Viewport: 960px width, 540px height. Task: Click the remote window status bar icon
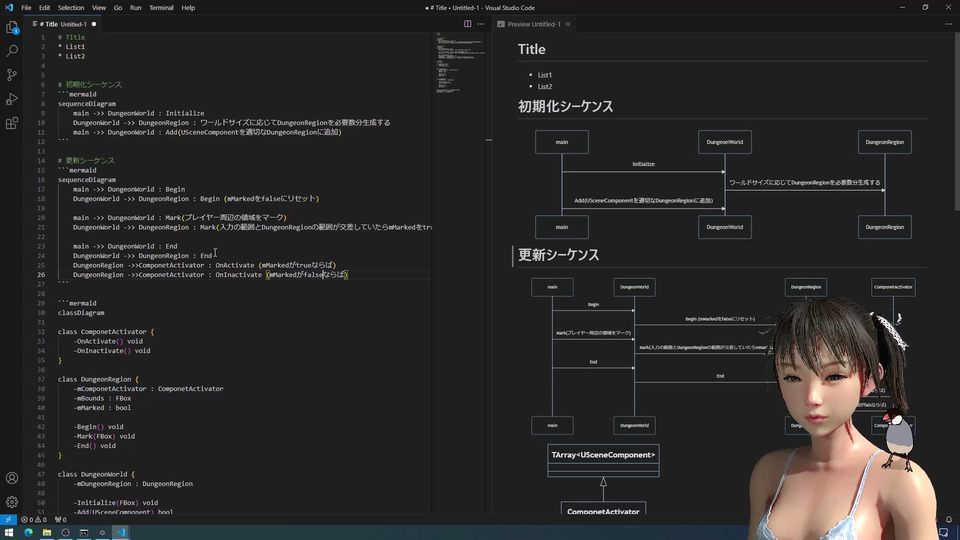pyautogui.click(x=7, y=520)
